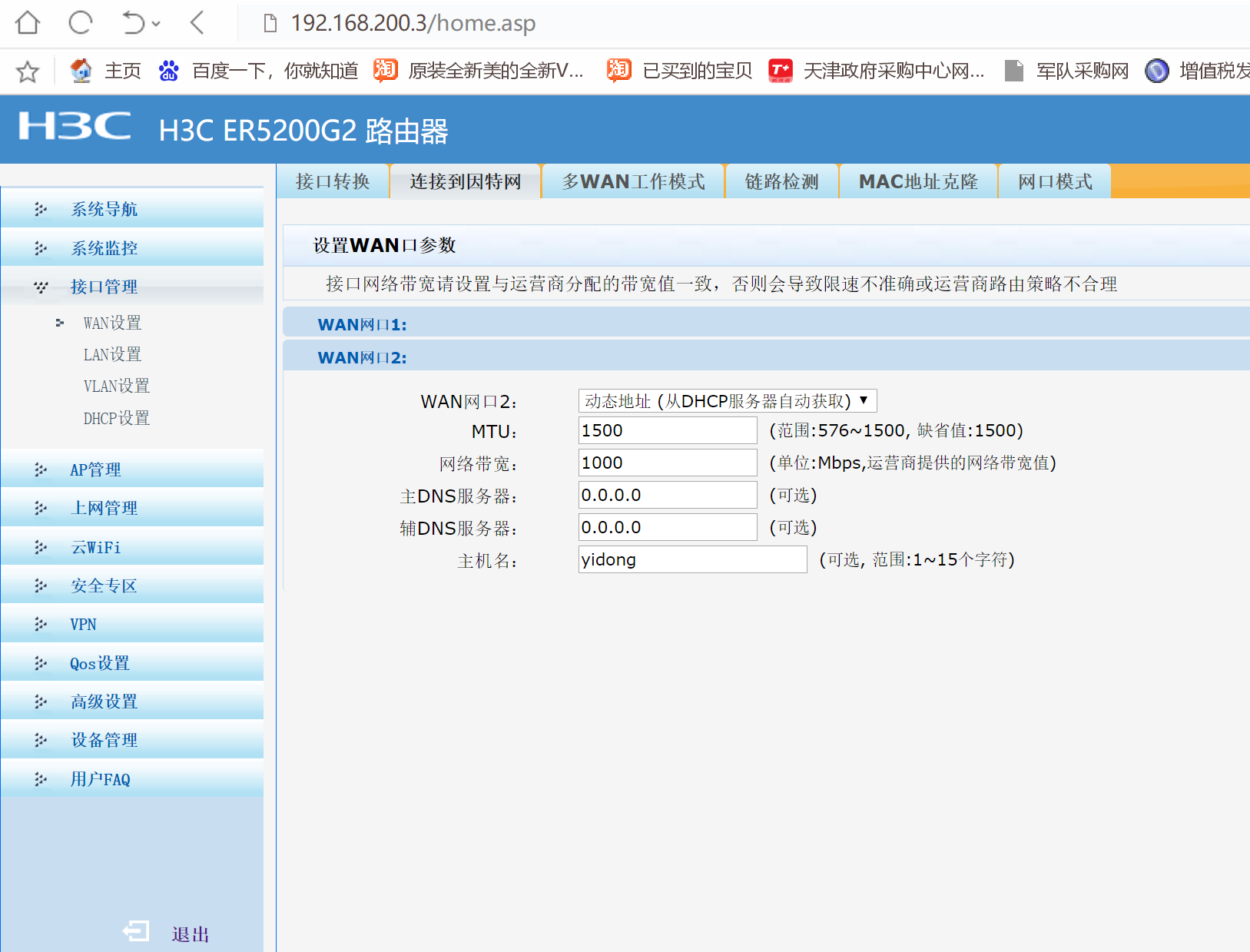Select WAN设置 in the sidebar
Image resolution: width=1250 pixels, height=952 pixels.
[x=112, y=323]
